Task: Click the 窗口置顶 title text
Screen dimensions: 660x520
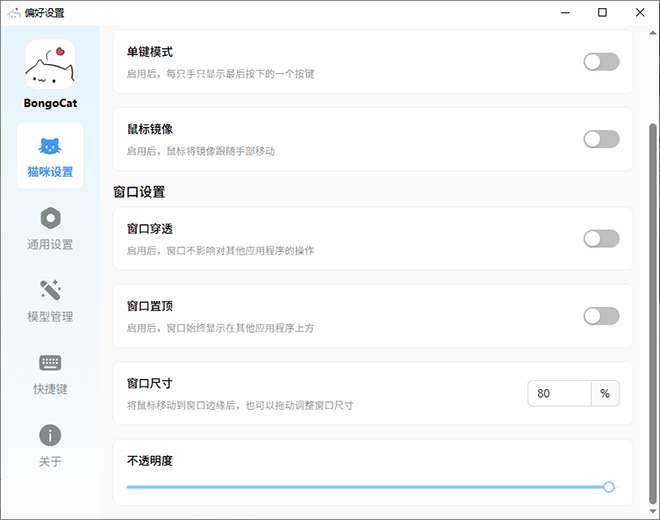Action: click(x=150, y=306)
